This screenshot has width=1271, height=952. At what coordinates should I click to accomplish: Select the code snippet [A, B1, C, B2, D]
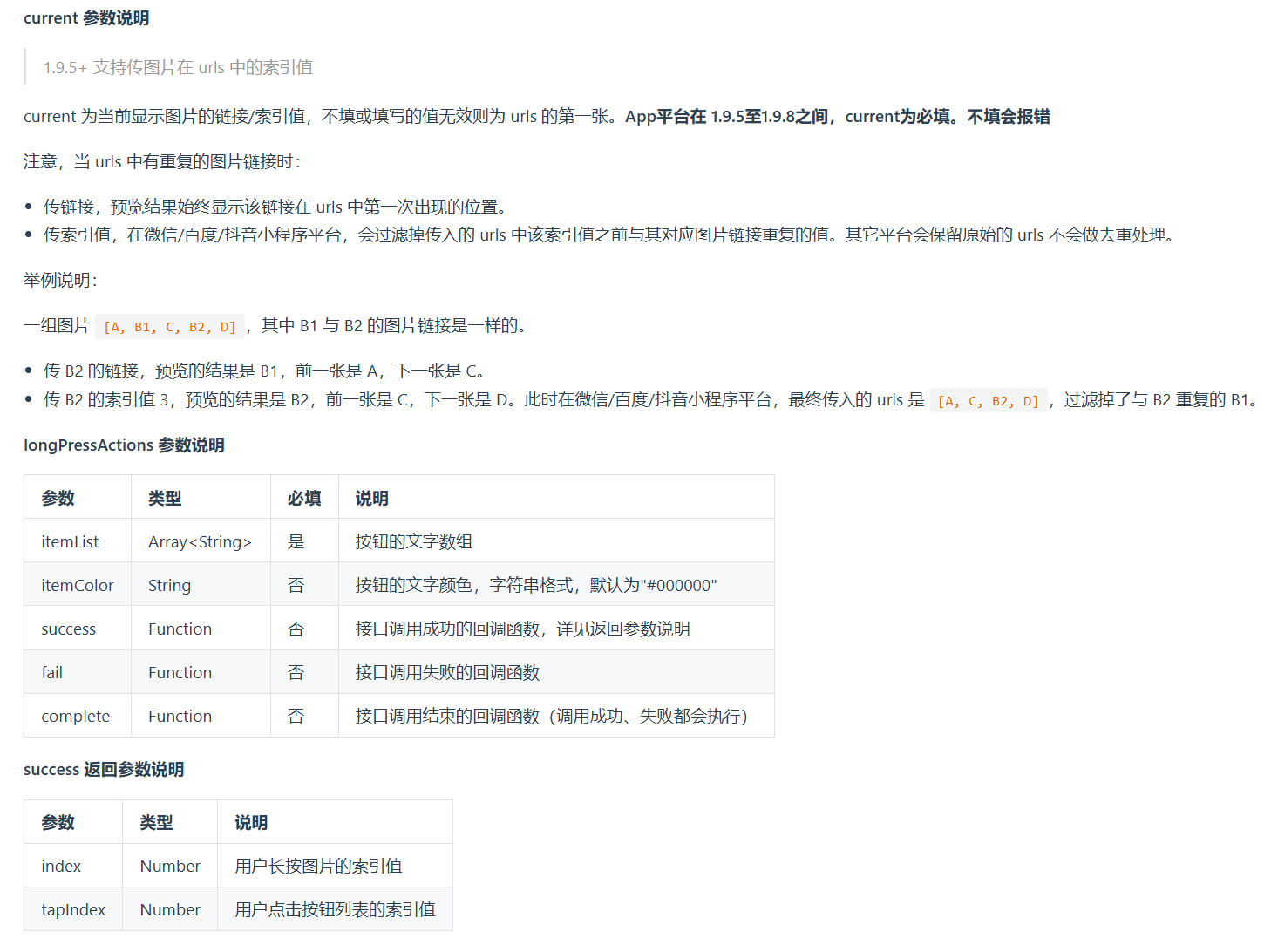[170, 326]
